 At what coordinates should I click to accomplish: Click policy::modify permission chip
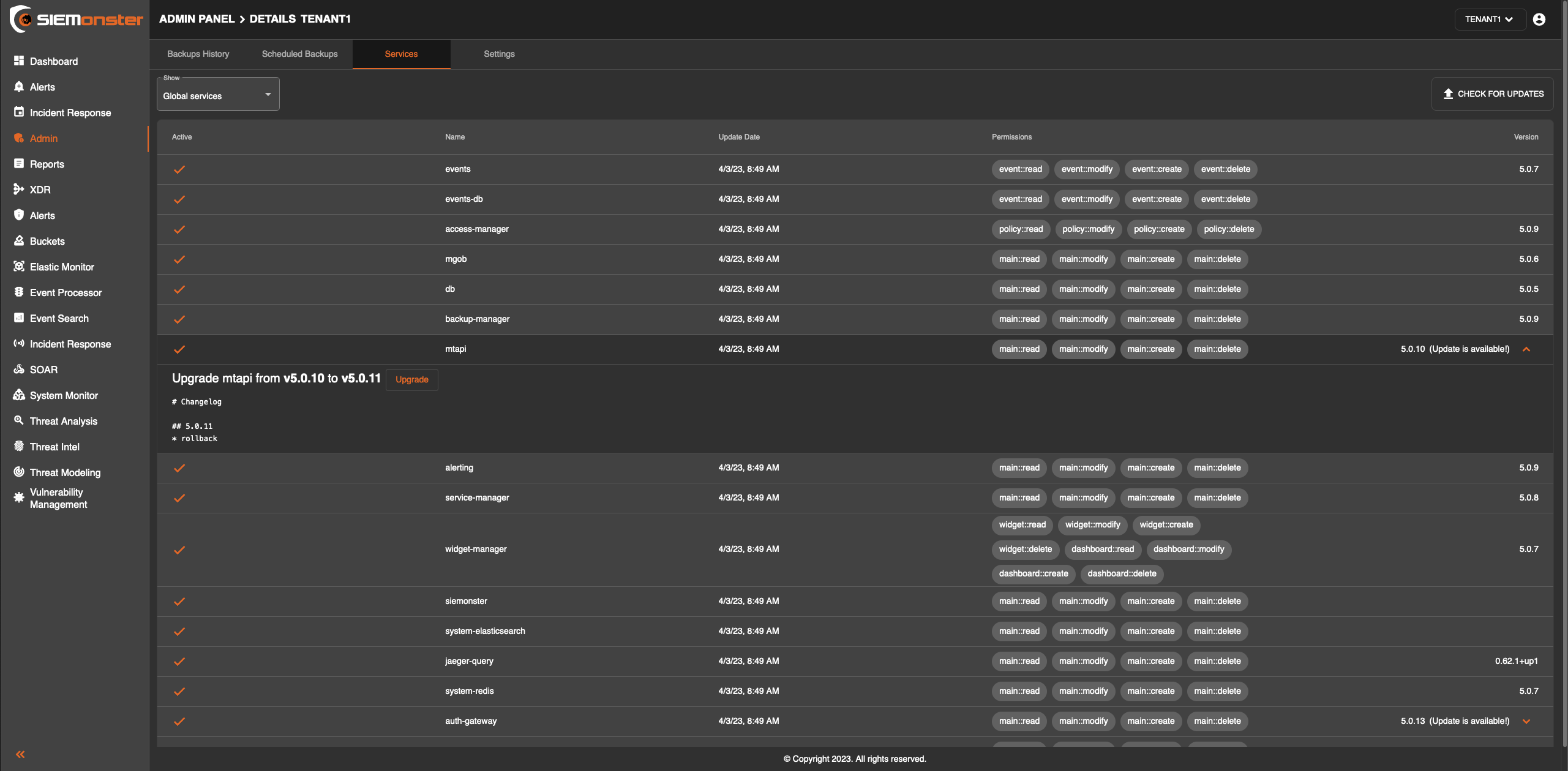pos(1089,229)
